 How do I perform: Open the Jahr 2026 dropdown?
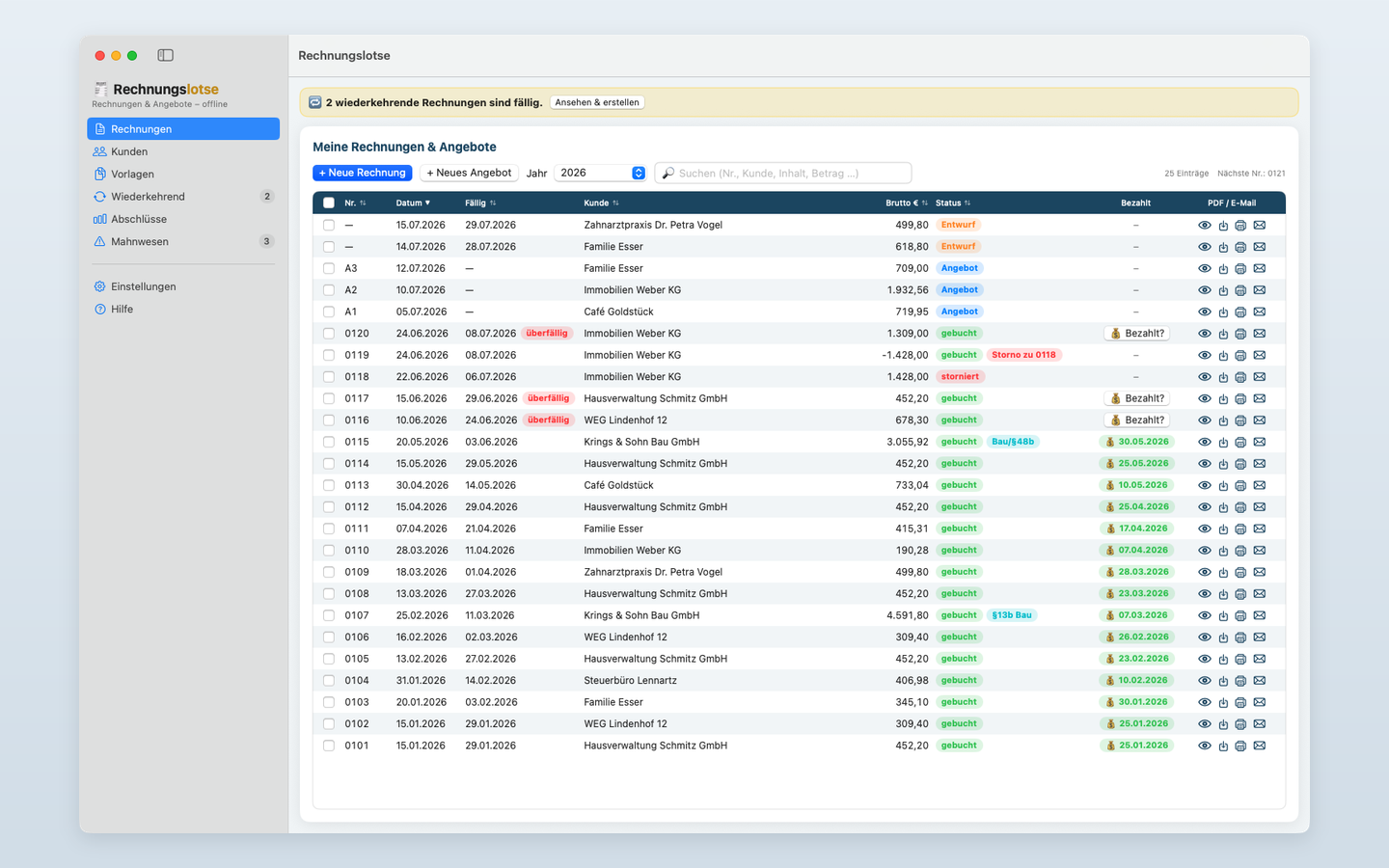click(600, 173)
